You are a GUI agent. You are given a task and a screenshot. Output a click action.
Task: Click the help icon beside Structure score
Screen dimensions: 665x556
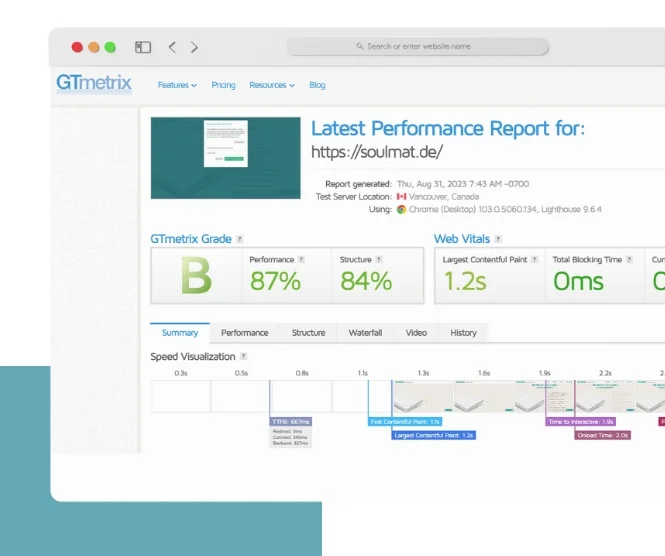coord(379,260)
